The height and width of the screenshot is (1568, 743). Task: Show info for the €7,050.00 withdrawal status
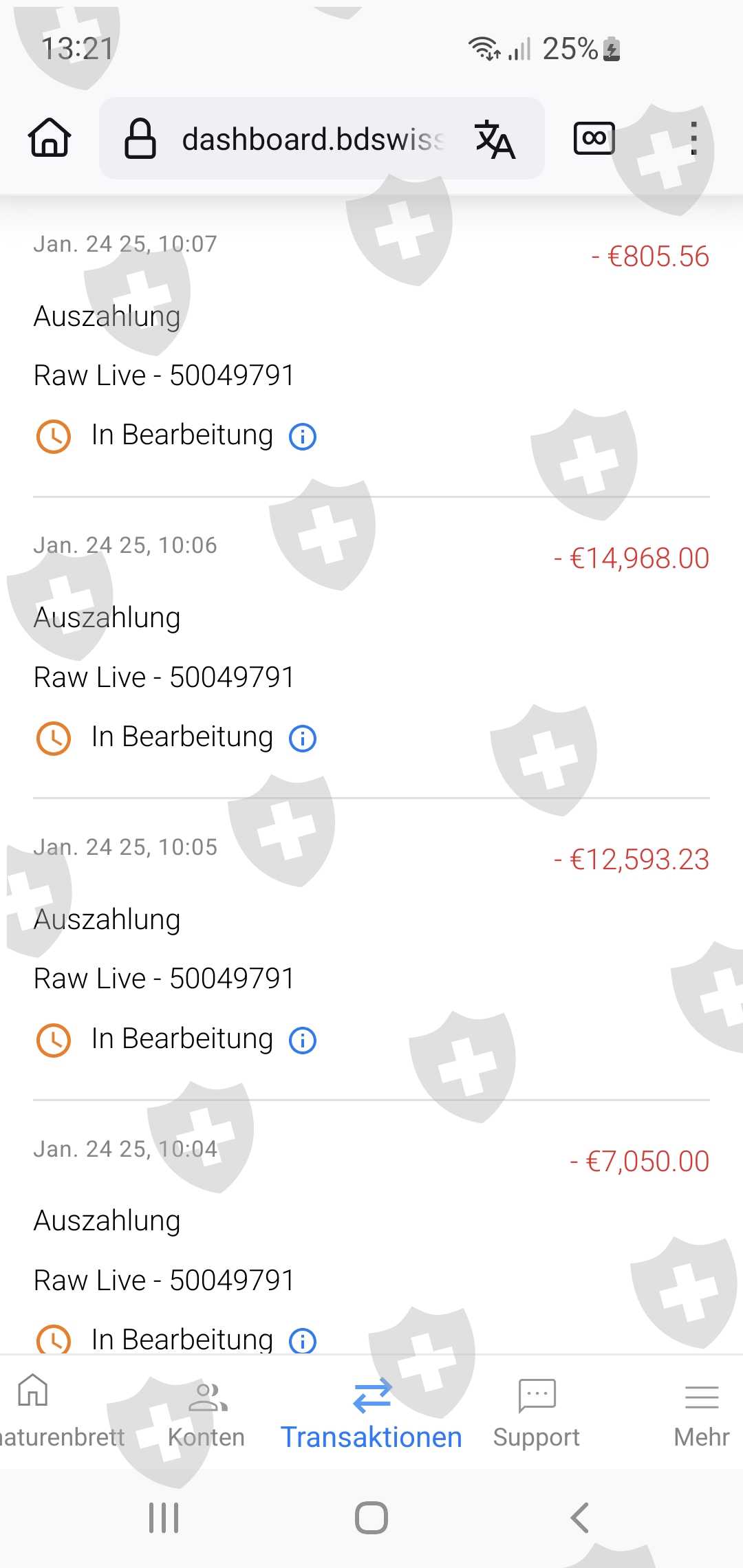[x=303, y=1340]
